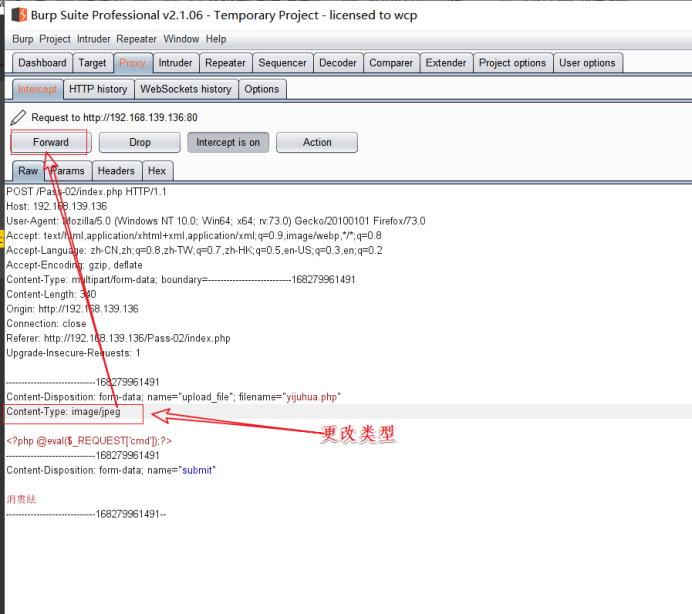The image size is (692, 614).
Task: Click the Burp Suite logo icon in title bar
Action: 19,15
